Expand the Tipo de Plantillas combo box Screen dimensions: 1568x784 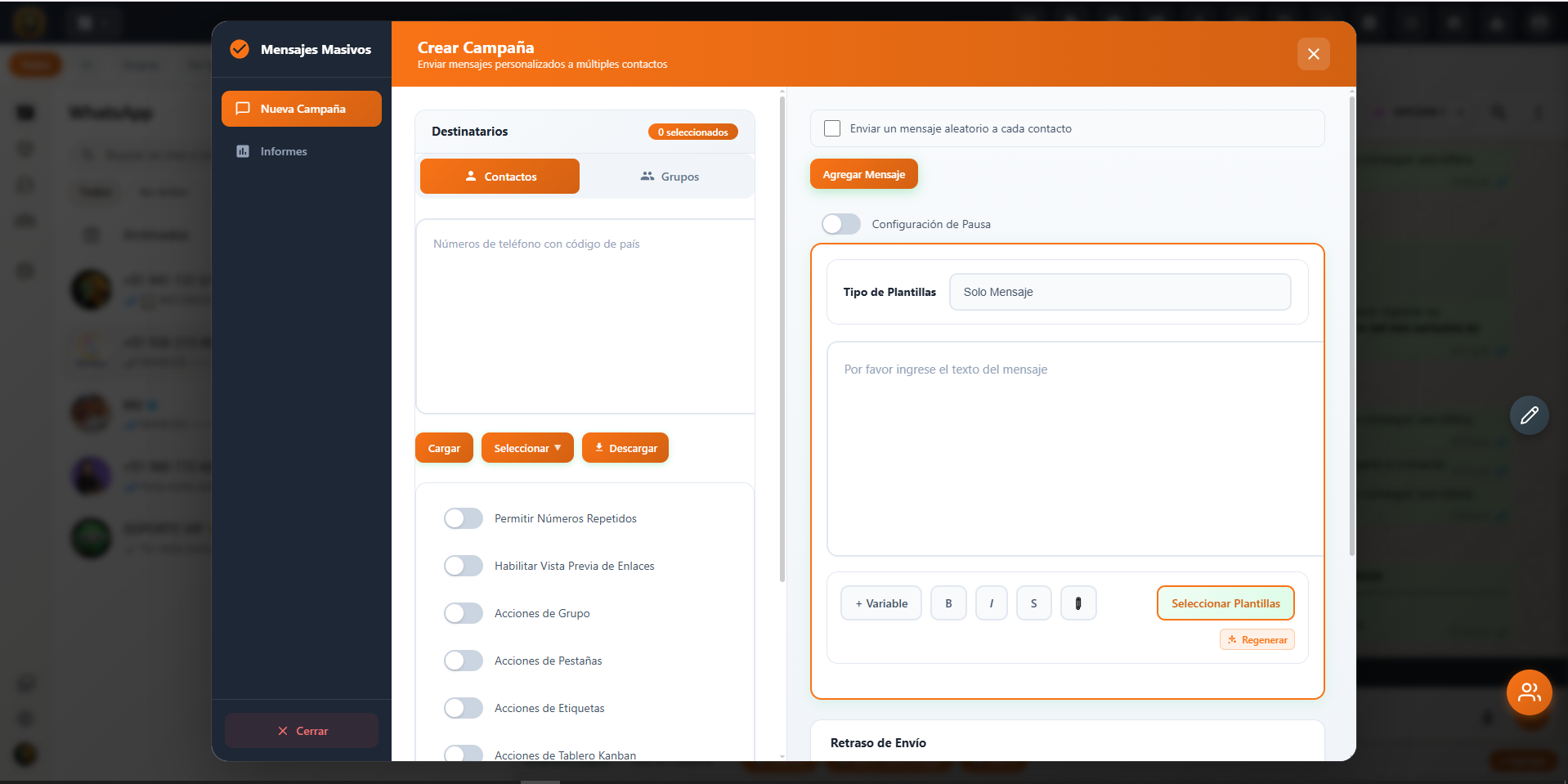1119,292
